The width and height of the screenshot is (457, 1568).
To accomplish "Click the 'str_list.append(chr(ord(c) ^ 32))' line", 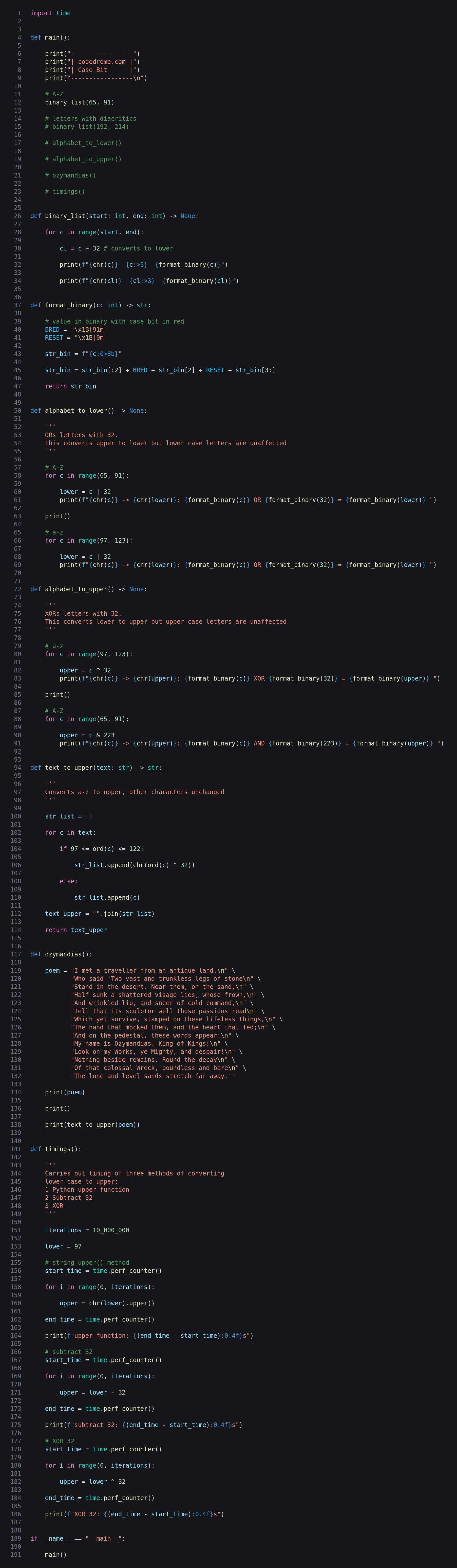I will pyautogui.click(x=135, y=865).
